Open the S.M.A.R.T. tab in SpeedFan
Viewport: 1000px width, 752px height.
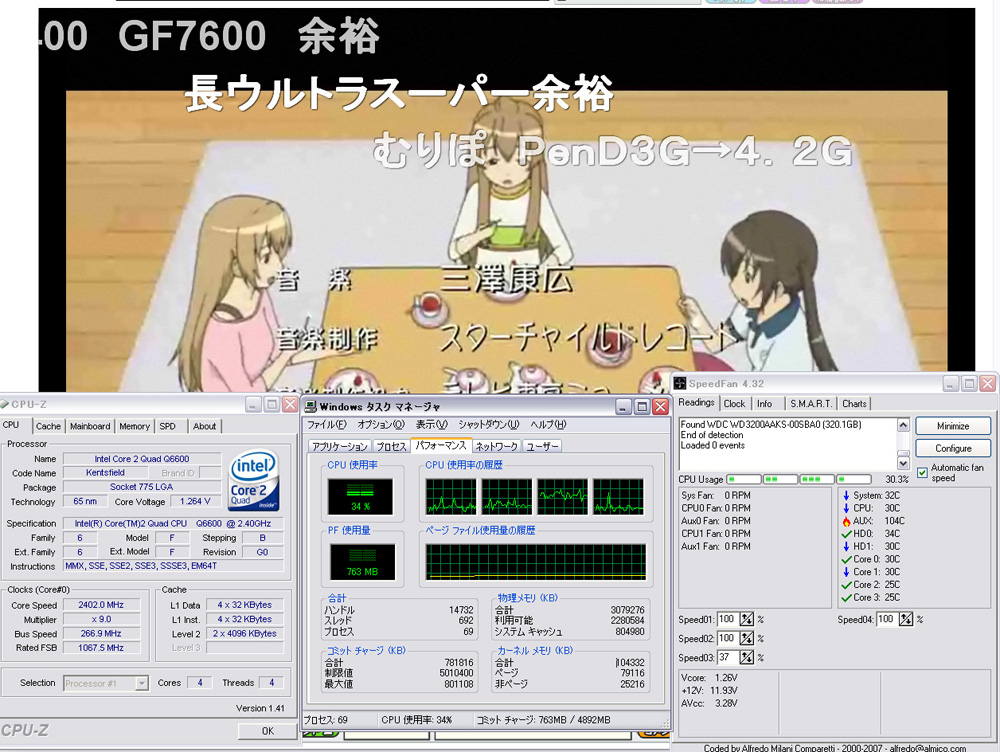coord(811,404)
